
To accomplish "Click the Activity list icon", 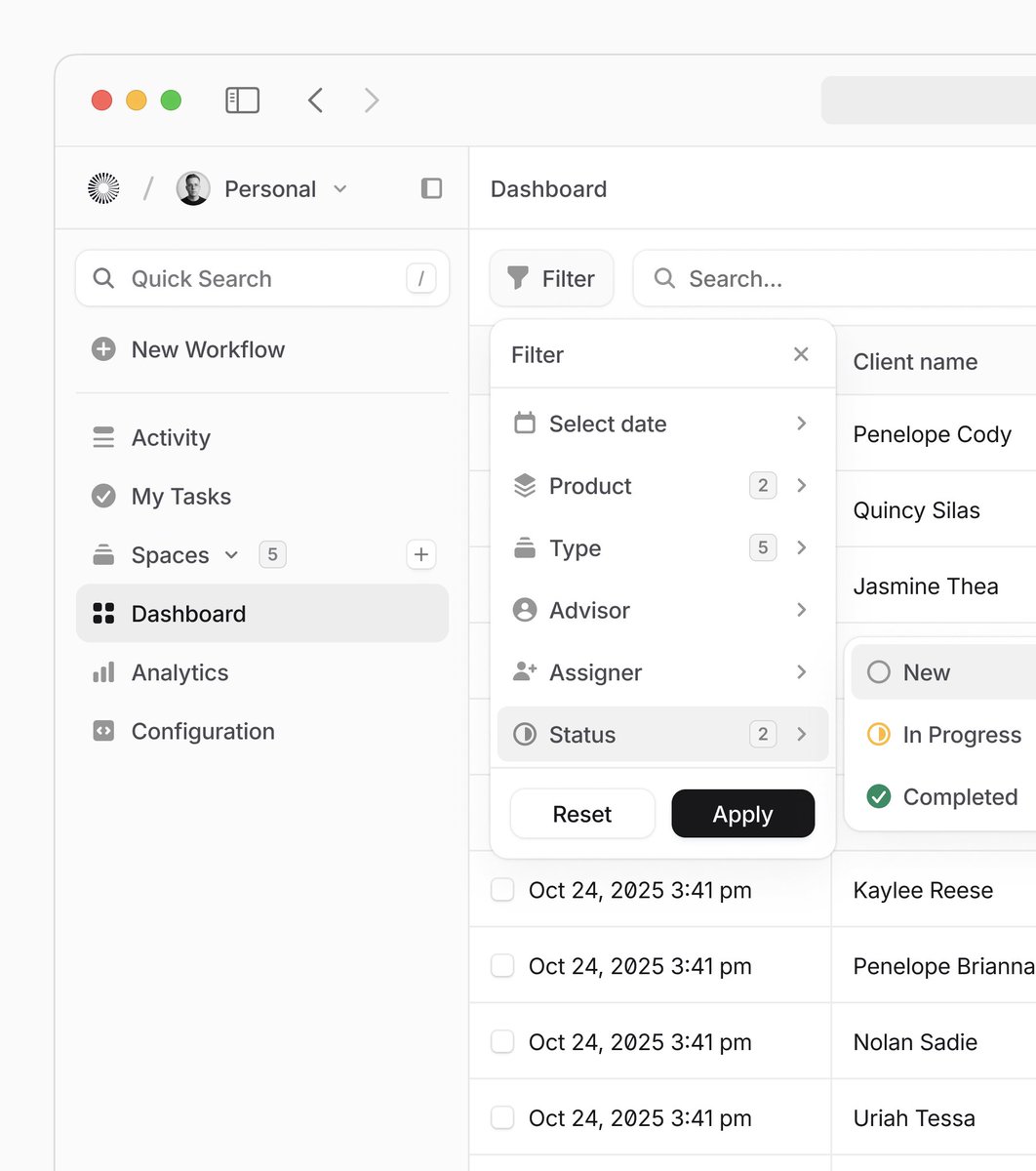I will [103, 437].
